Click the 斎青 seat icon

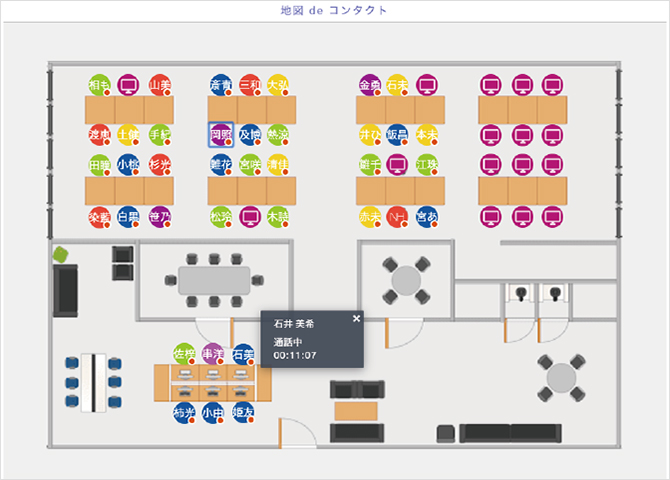pos(221,85)
